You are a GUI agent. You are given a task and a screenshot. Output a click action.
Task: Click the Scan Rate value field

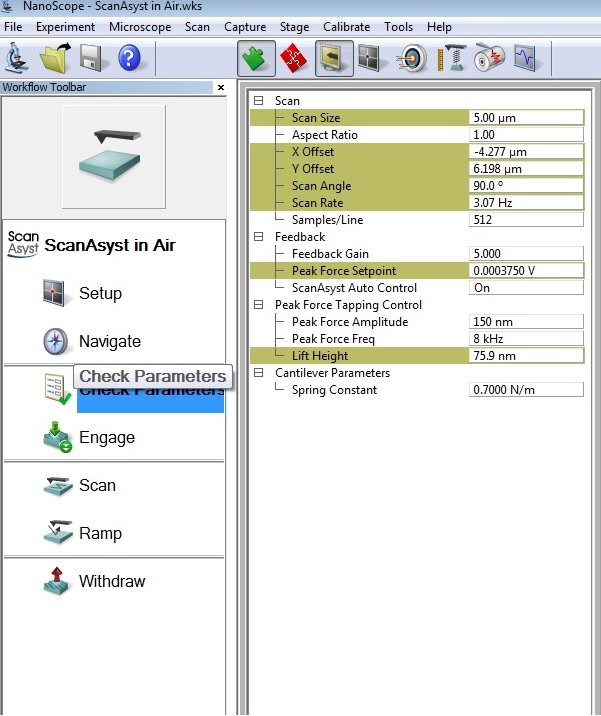(526, 203)
